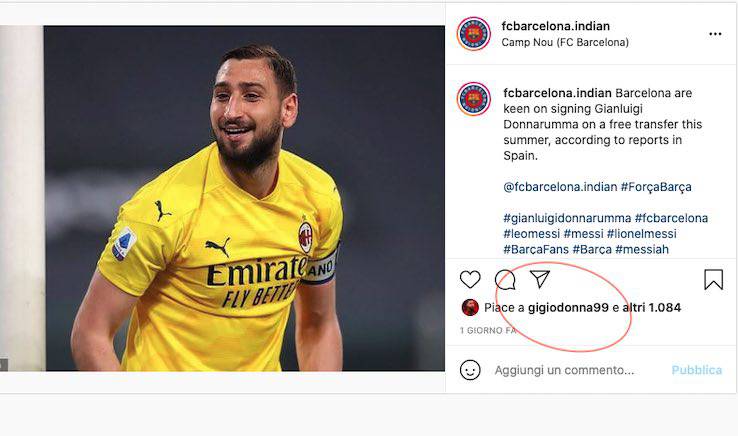This screenshot has width=738, height=436.
Task: Share the post with the paper plane icon
Action: point(540,279)
